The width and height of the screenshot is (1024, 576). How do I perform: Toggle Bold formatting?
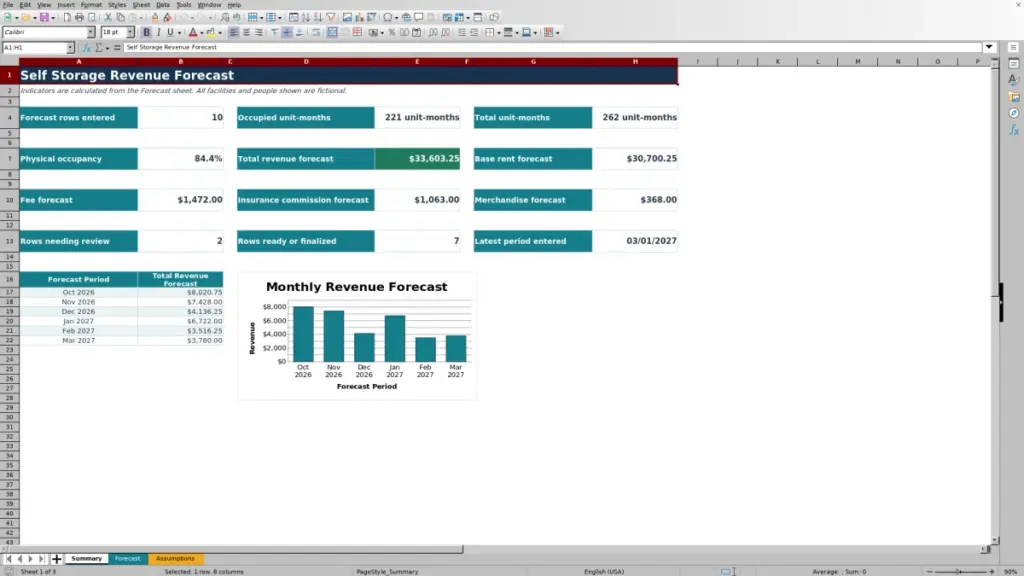146,32
